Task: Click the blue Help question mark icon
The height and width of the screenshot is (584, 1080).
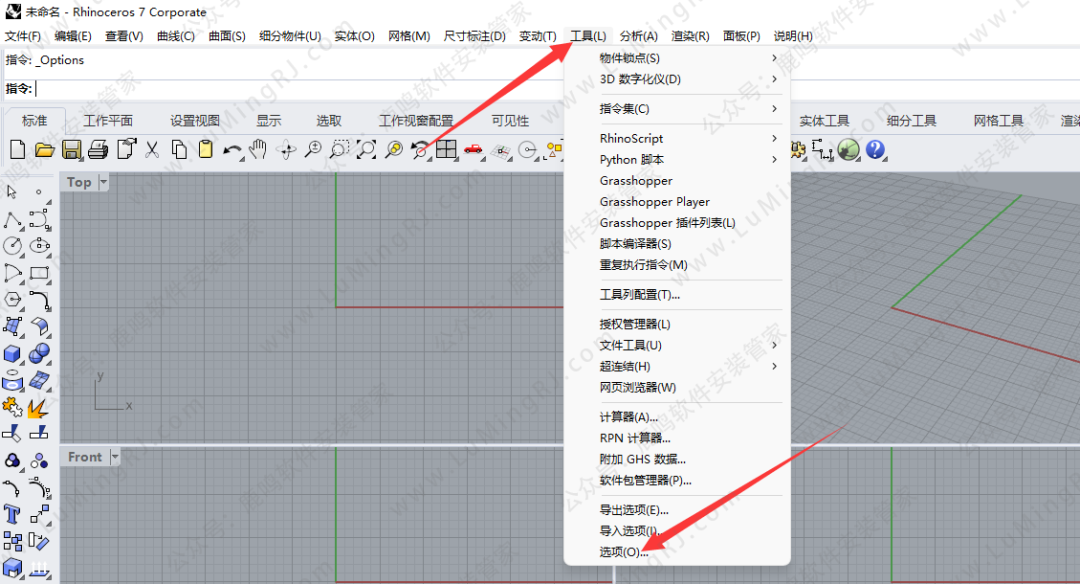Action: [x=876, y=150]
